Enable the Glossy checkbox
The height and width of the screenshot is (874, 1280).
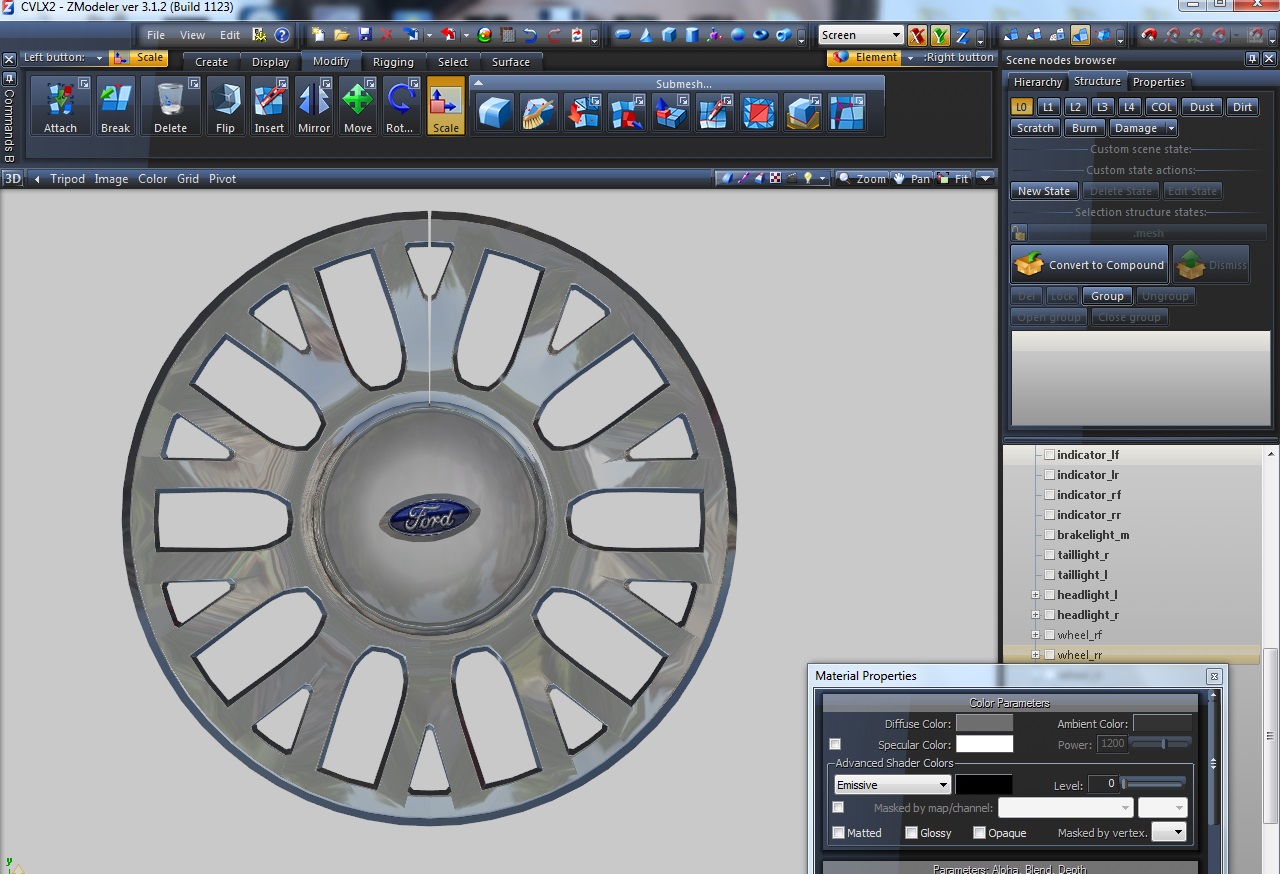tap(911, 833)
